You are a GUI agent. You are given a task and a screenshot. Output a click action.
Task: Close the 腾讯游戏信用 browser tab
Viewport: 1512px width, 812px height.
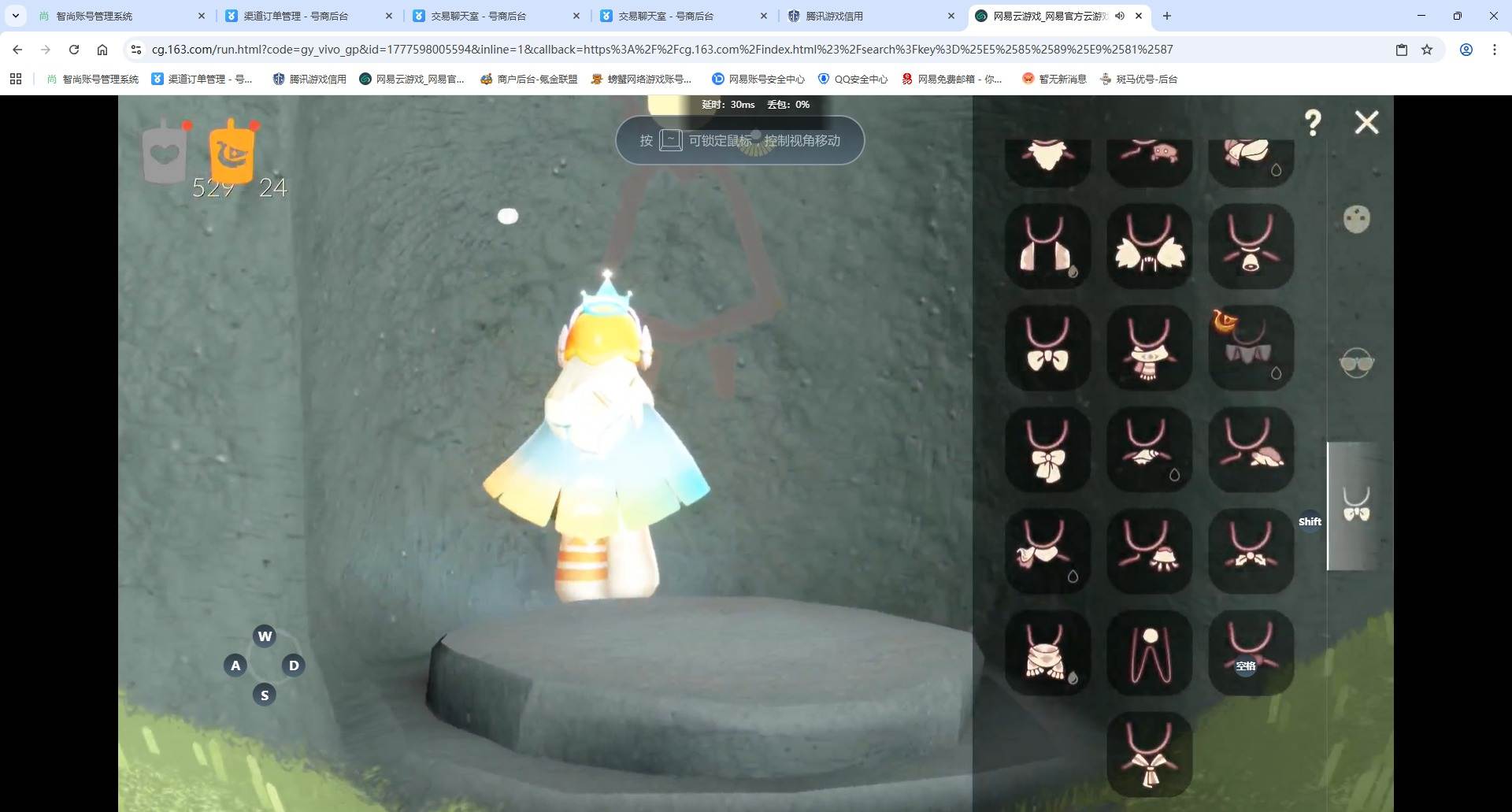(x=951, y=16)
